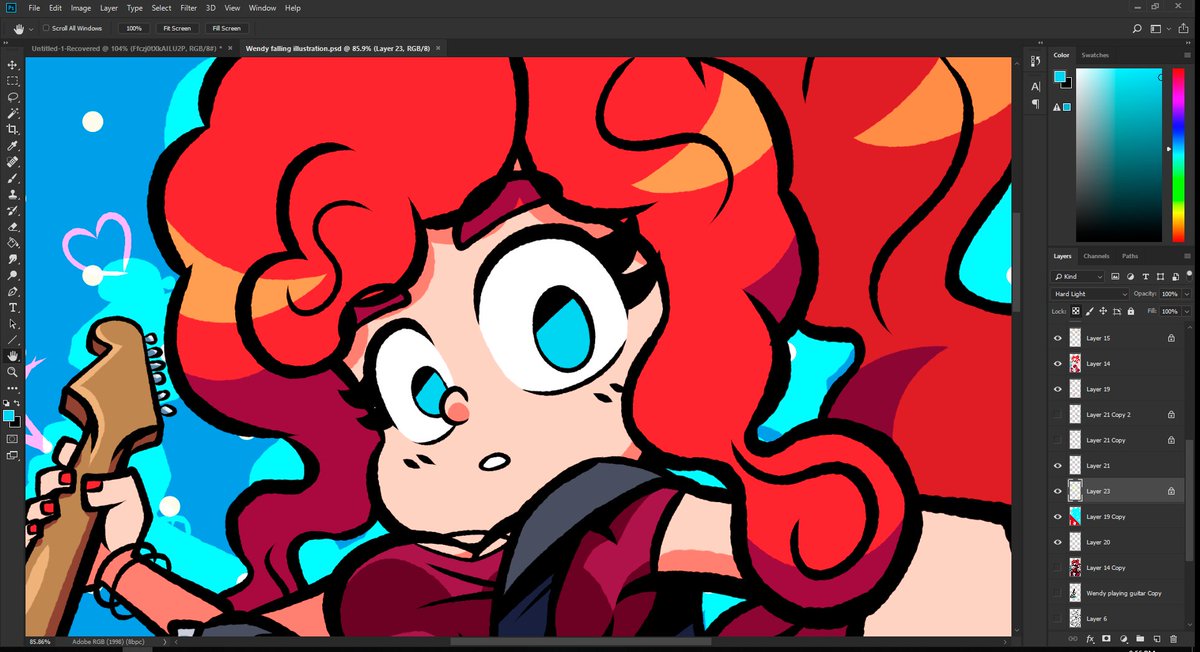The image size is (1200, 652).
Task: Select the Path Selection tool
Action: pos(12,323)
